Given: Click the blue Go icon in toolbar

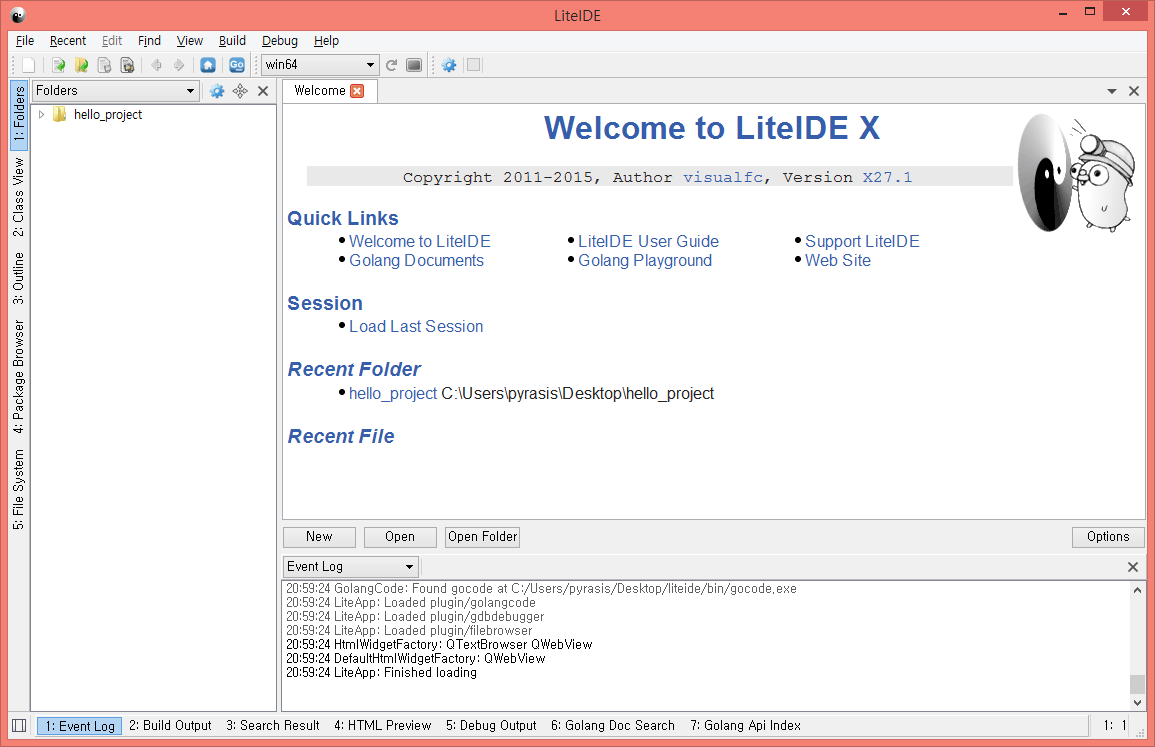Looking at the screenshot, I should pyautogui.click(x=236, y=66).
